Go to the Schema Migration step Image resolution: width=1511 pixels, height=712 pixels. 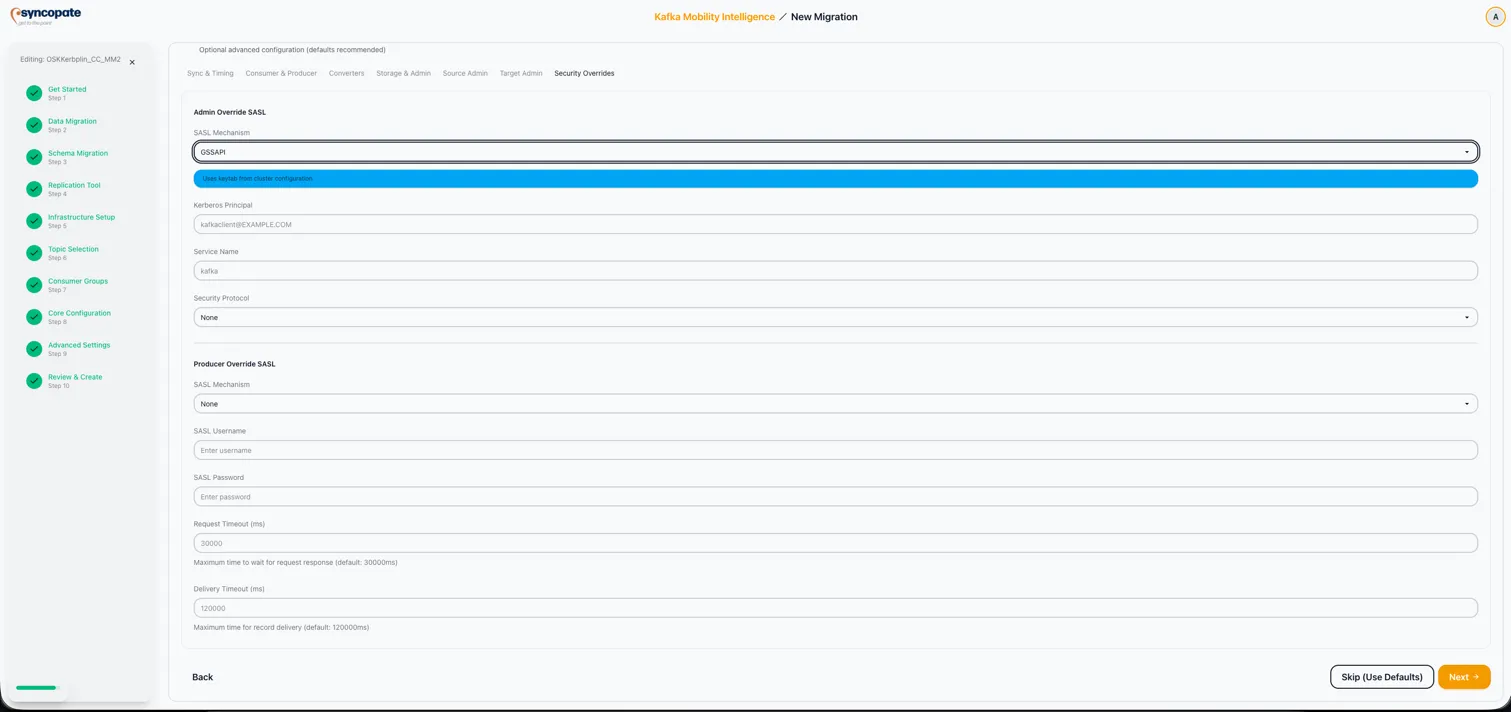click(x=78, y=153)
